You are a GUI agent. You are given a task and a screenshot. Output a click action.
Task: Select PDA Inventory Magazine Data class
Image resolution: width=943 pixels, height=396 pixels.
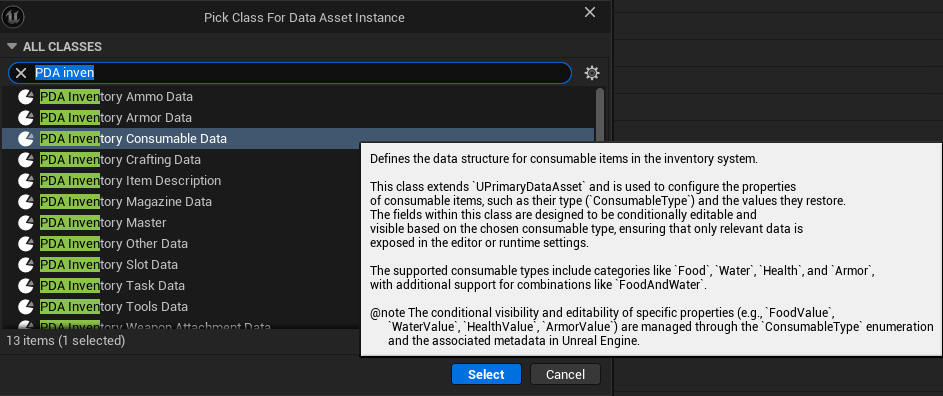(180, 202)
